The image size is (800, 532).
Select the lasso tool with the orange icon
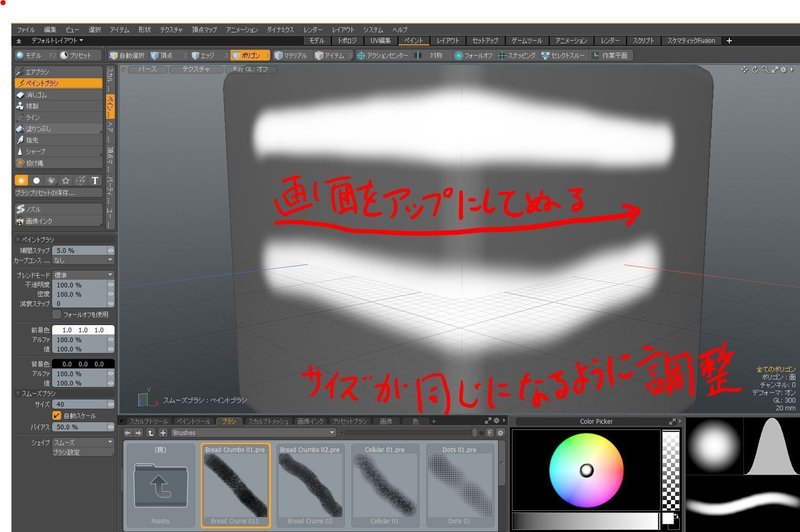click(58, 163)
